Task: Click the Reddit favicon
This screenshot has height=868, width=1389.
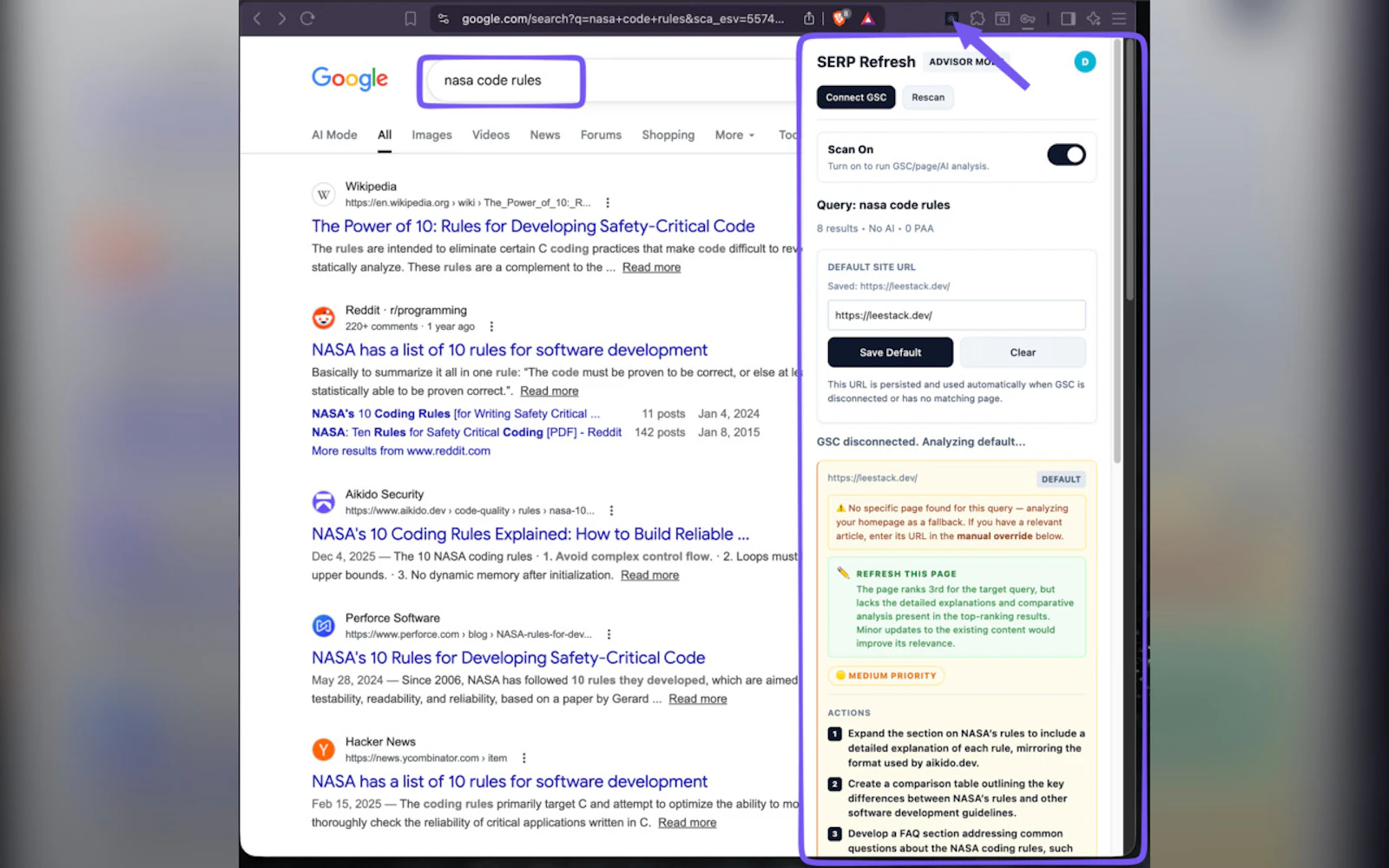Action: click(x=324, y=318)
